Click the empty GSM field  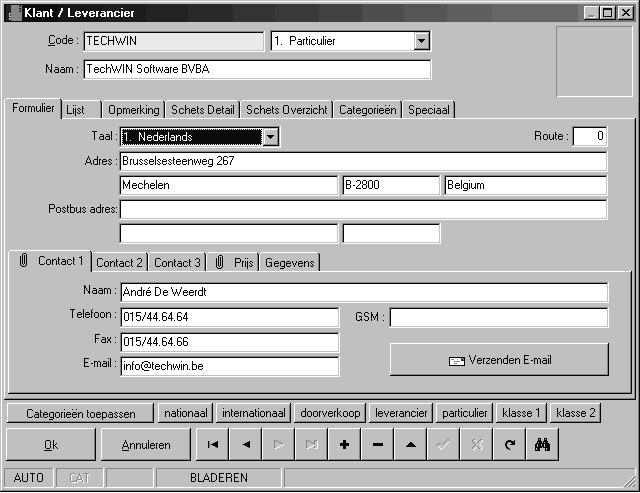[499, 317]
